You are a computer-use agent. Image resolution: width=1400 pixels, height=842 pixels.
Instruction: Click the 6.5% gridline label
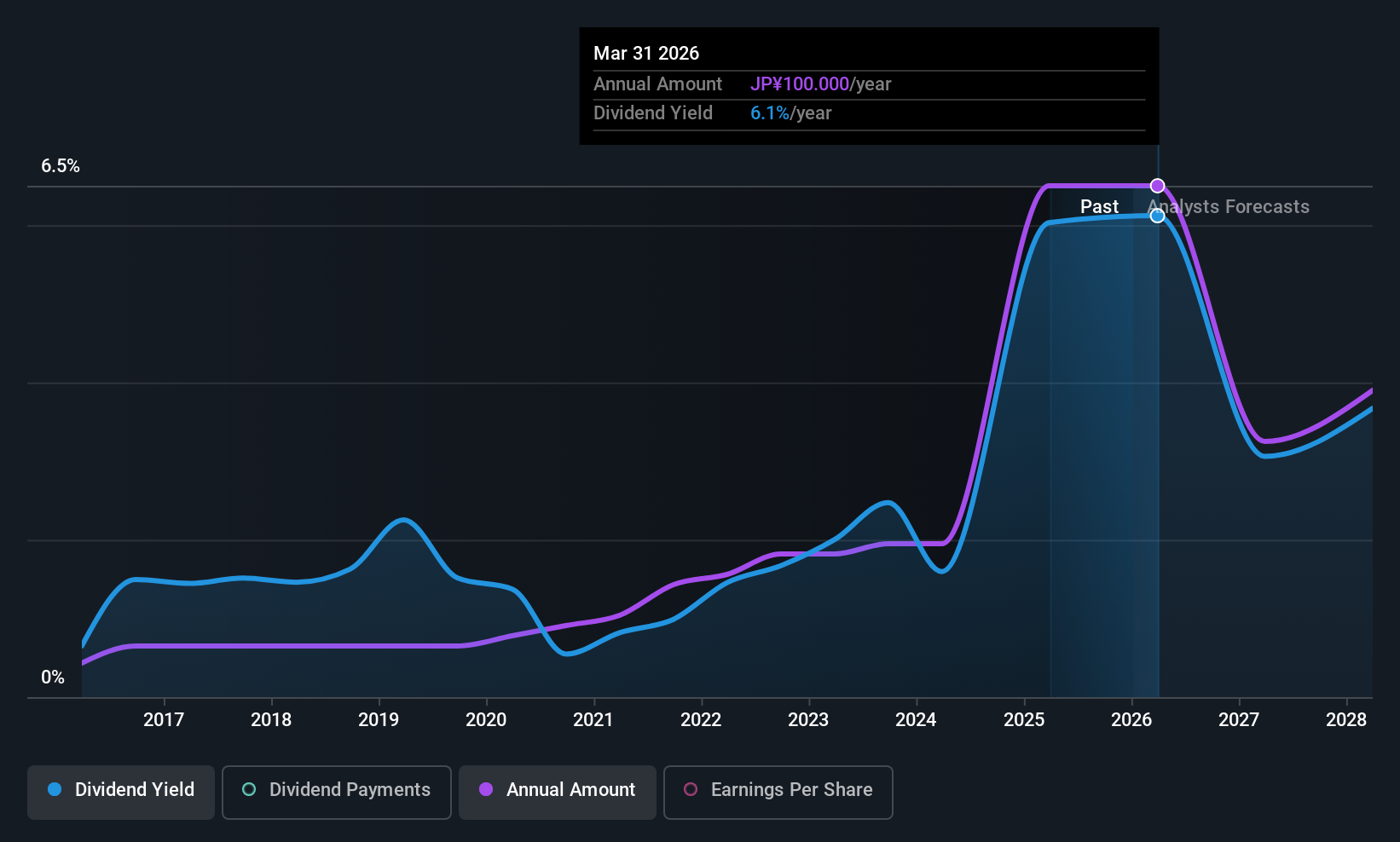(60, 166)
